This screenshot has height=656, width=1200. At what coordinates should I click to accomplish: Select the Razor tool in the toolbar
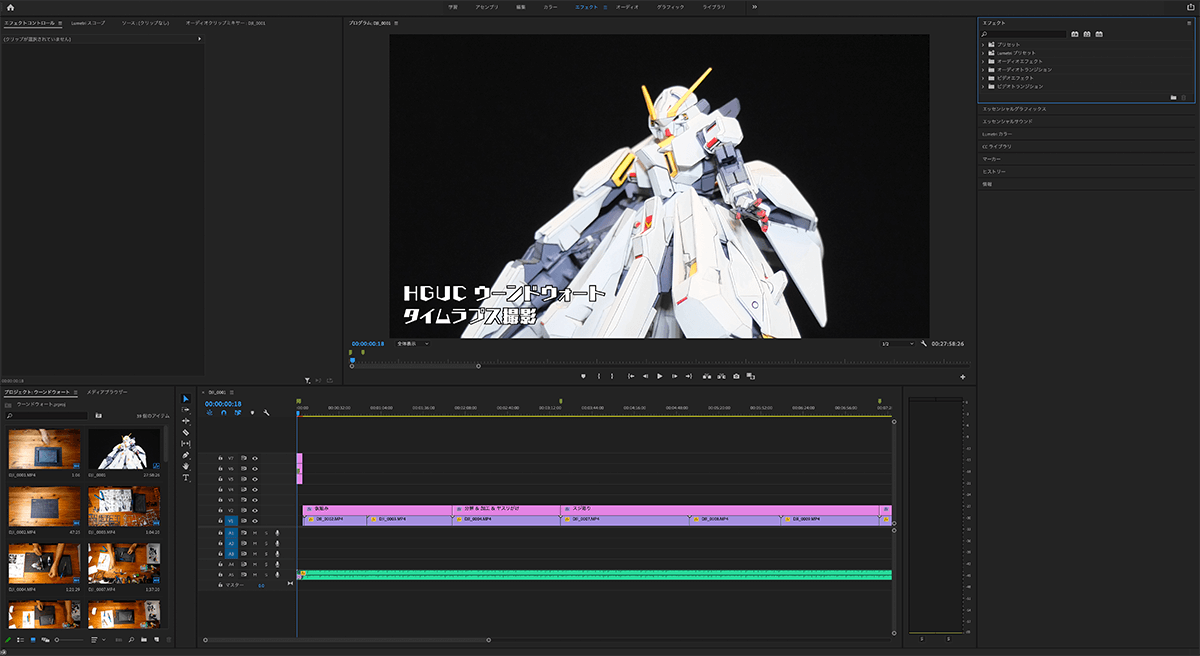(186, 432)
